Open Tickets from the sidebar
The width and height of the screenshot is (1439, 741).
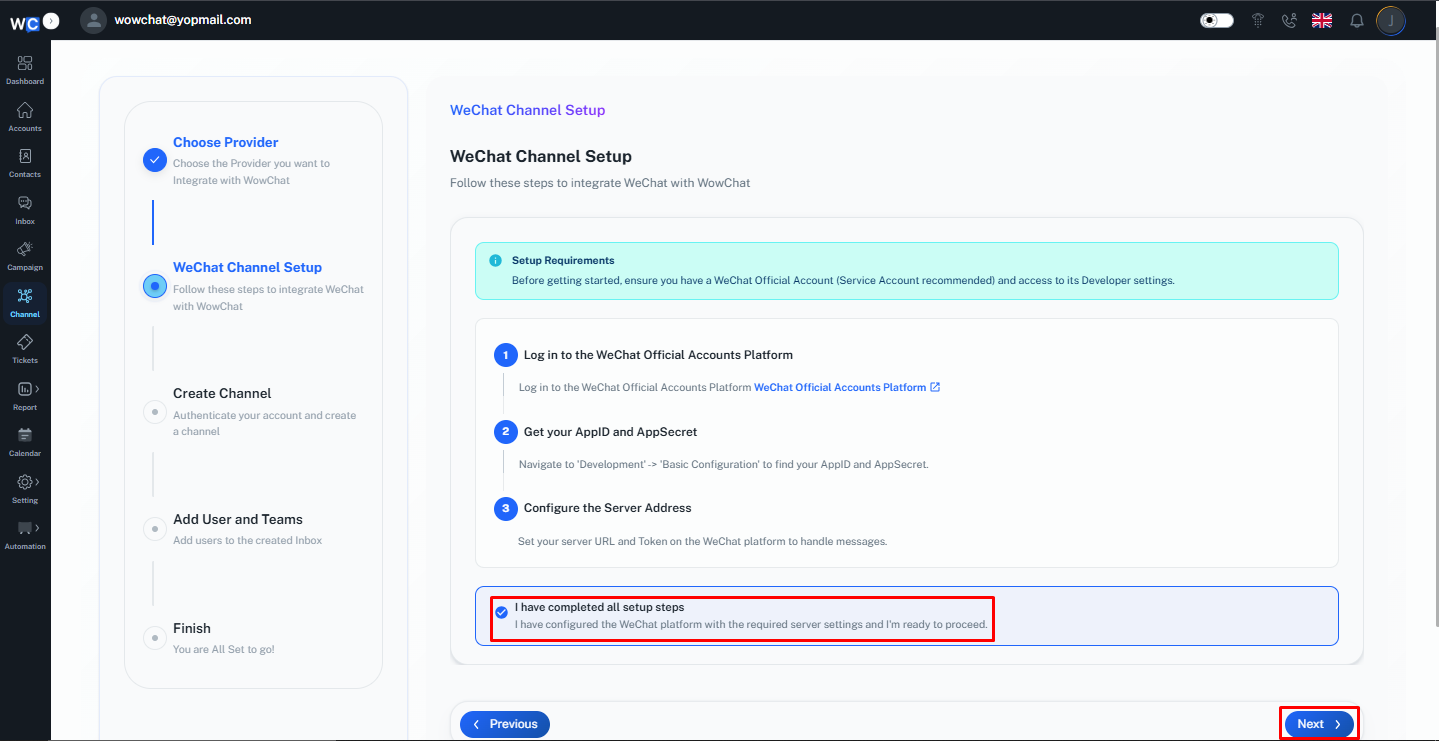(x=25, y=349)
